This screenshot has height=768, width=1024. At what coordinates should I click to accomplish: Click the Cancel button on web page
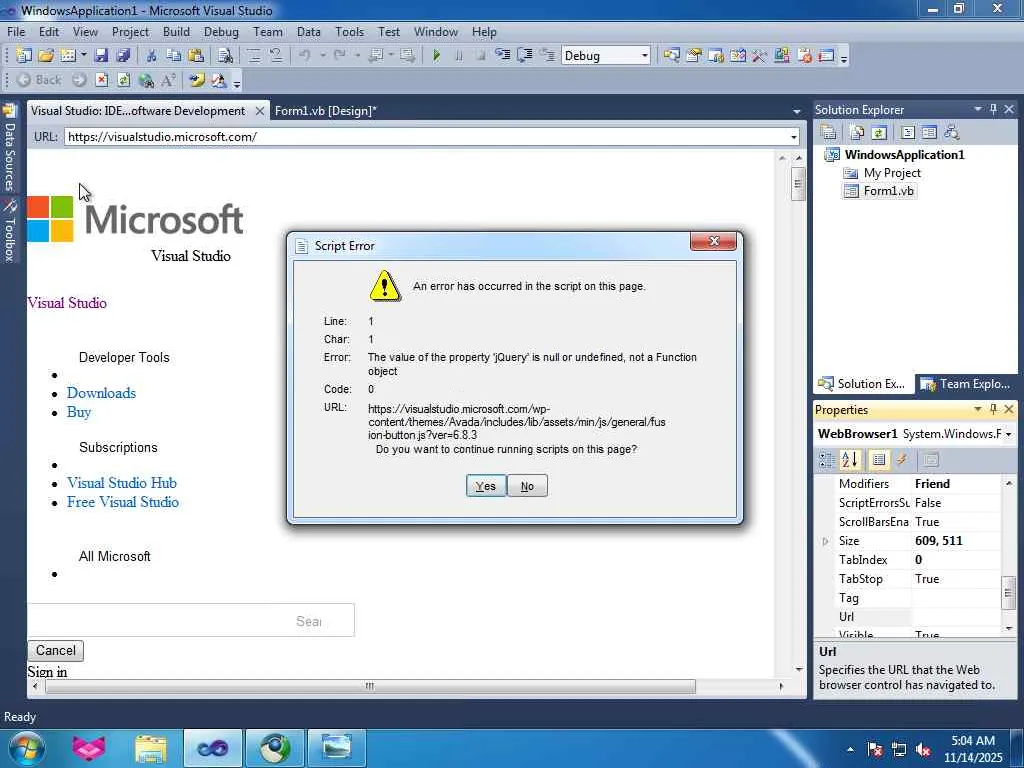click(56, 650)
